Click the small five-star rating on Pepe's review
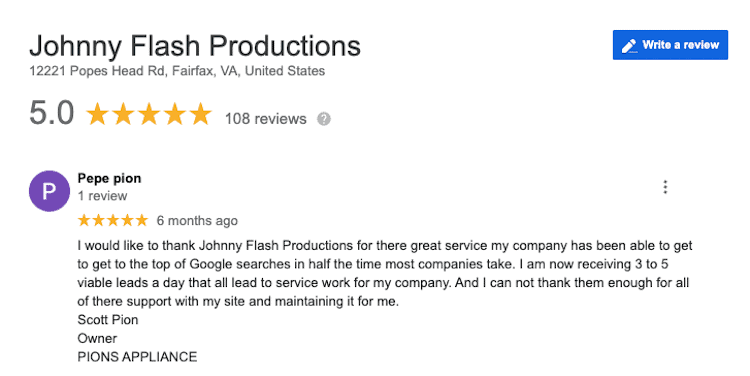The width and height of the screenshot is (750, 376). pos(113,220)
